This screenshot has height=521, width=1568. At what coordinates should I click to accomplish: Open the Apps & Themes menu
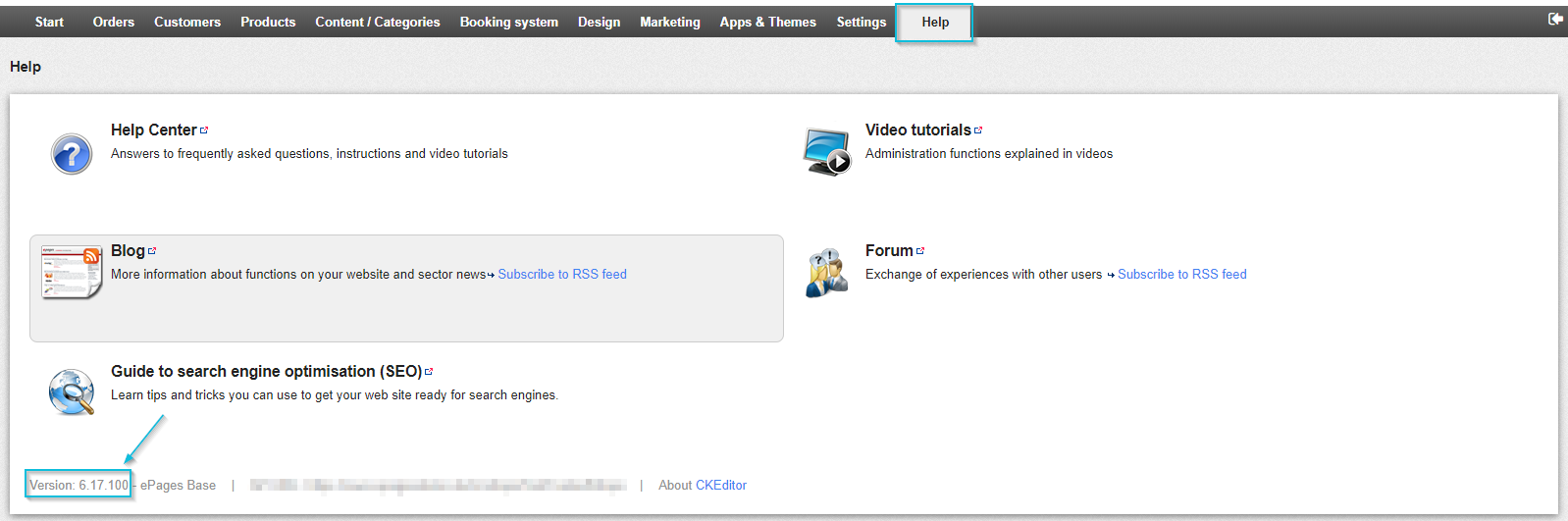pyautogui.click(x=768, y=22)
